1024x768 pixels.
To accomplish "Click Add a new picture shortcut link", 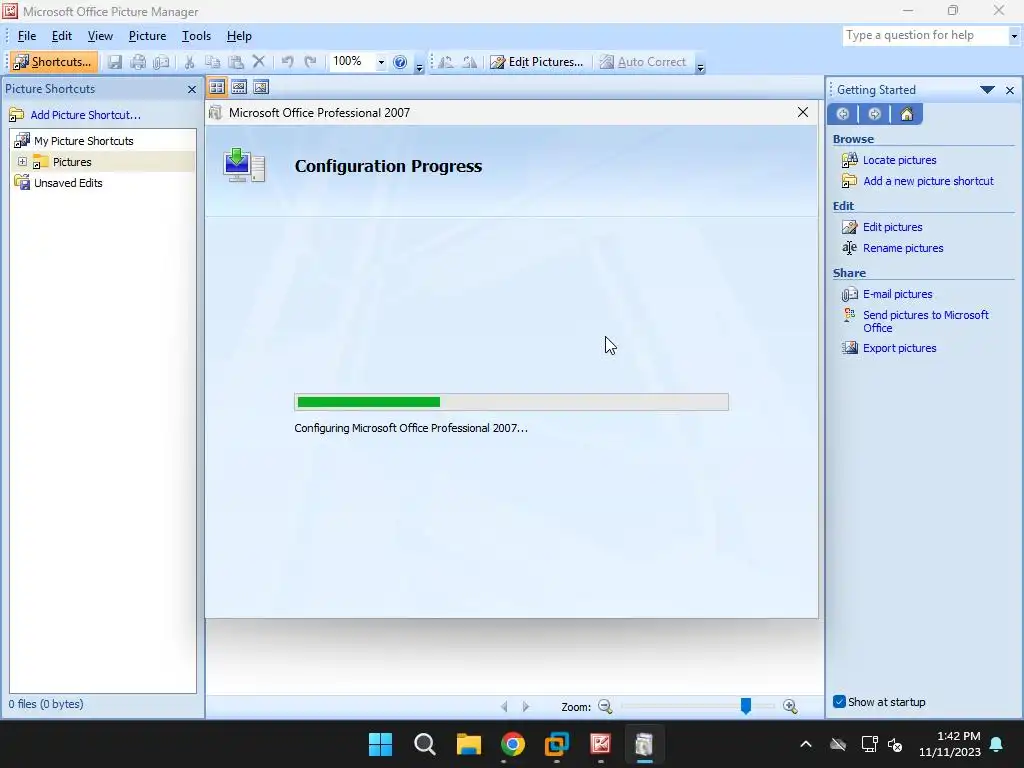I will [x=928, y=181].
